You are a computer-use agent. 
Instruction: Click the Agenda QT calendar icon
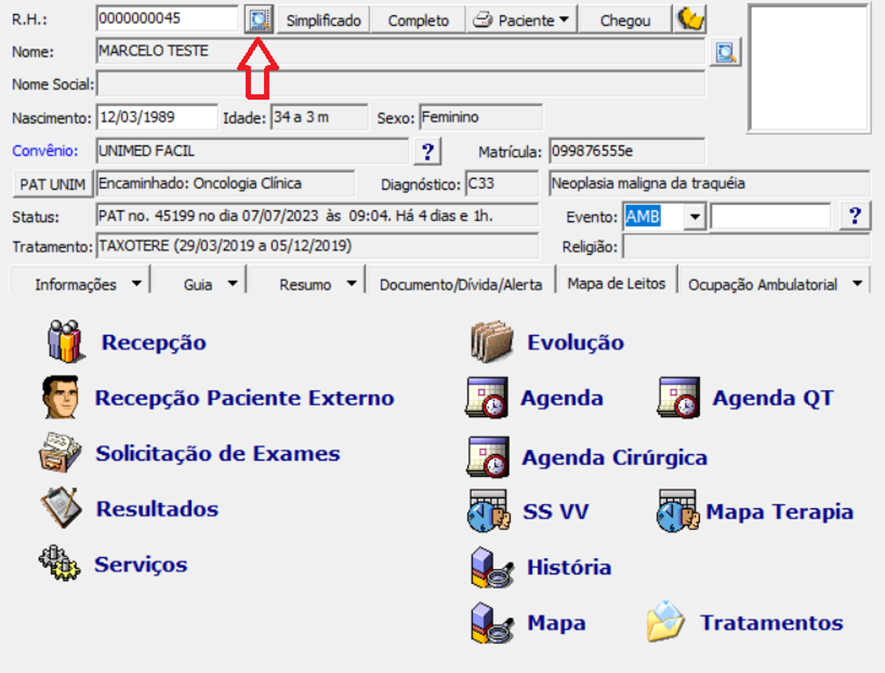(678, 398)
